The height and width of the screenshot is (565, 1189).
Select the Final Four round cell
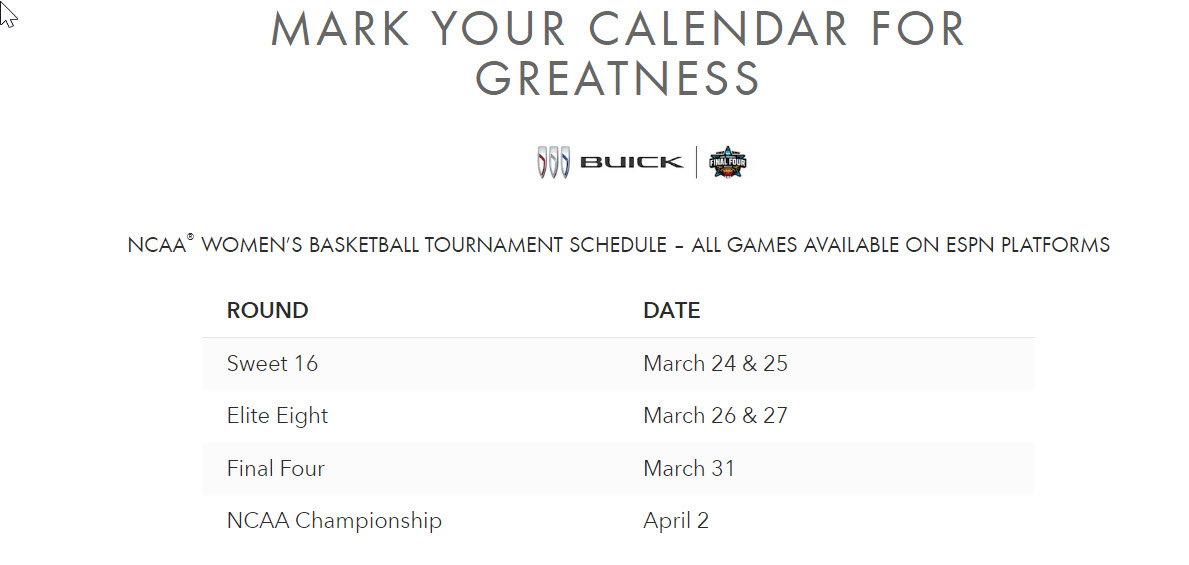point(275,469)
